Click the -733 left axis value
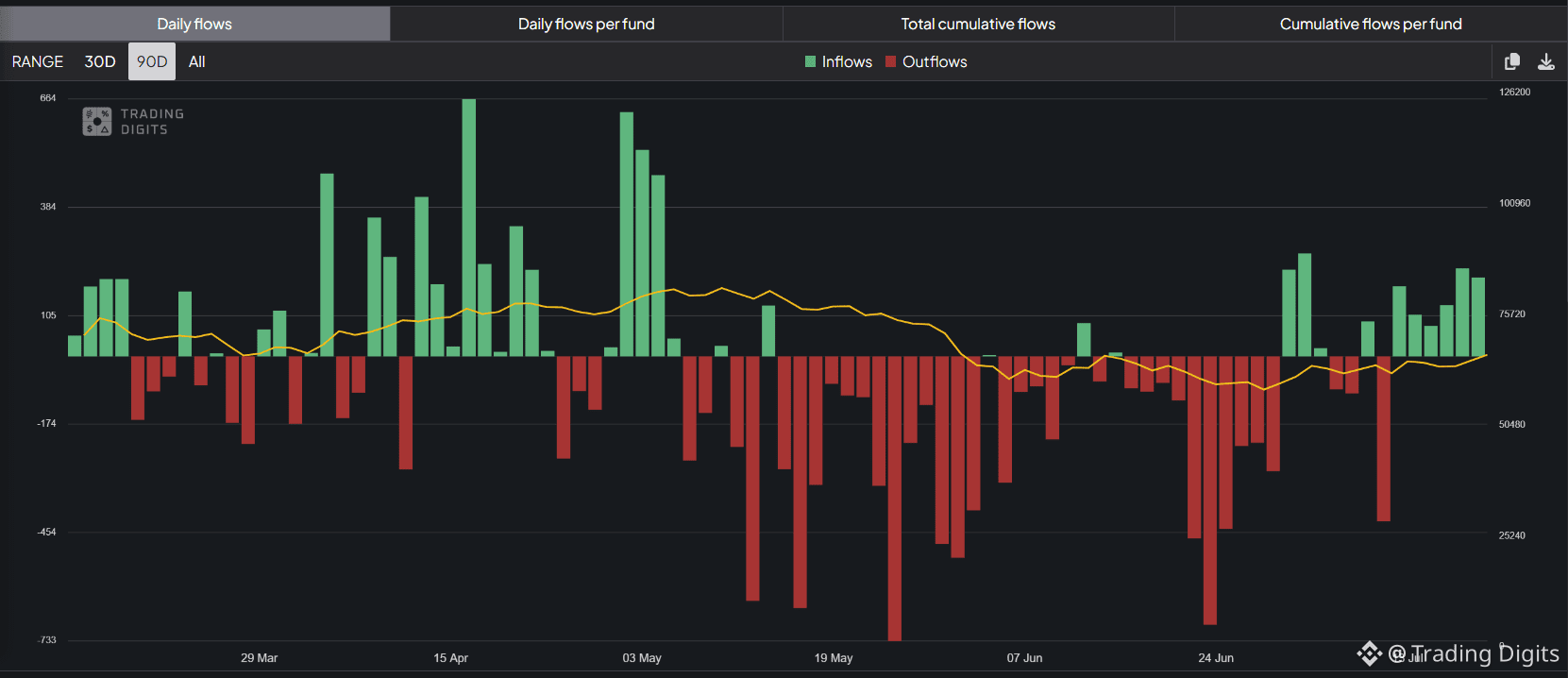The width and height of the screenshot is (1568, 678). pyautogui.click(x=47, y=640)
